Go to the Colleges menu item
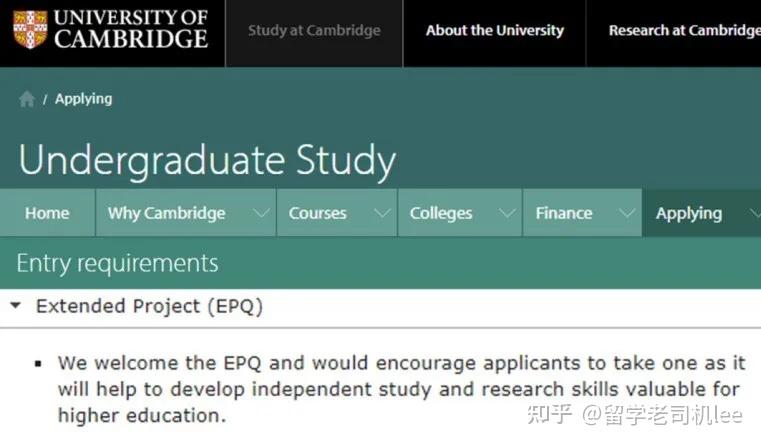The width and height of the screenshot is (761, 446). [x=441, y=213]
